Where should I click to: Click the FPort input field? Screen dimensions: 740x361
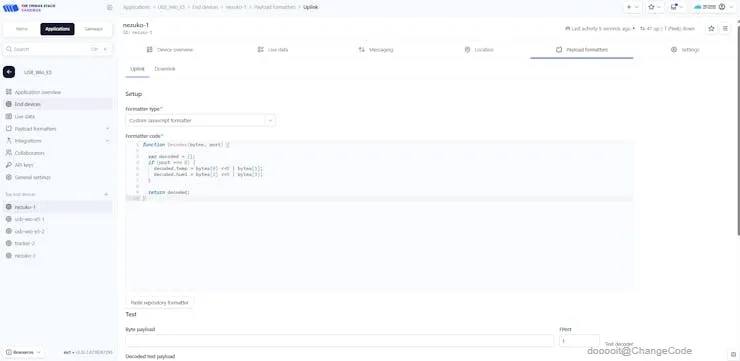pos(579,341)
